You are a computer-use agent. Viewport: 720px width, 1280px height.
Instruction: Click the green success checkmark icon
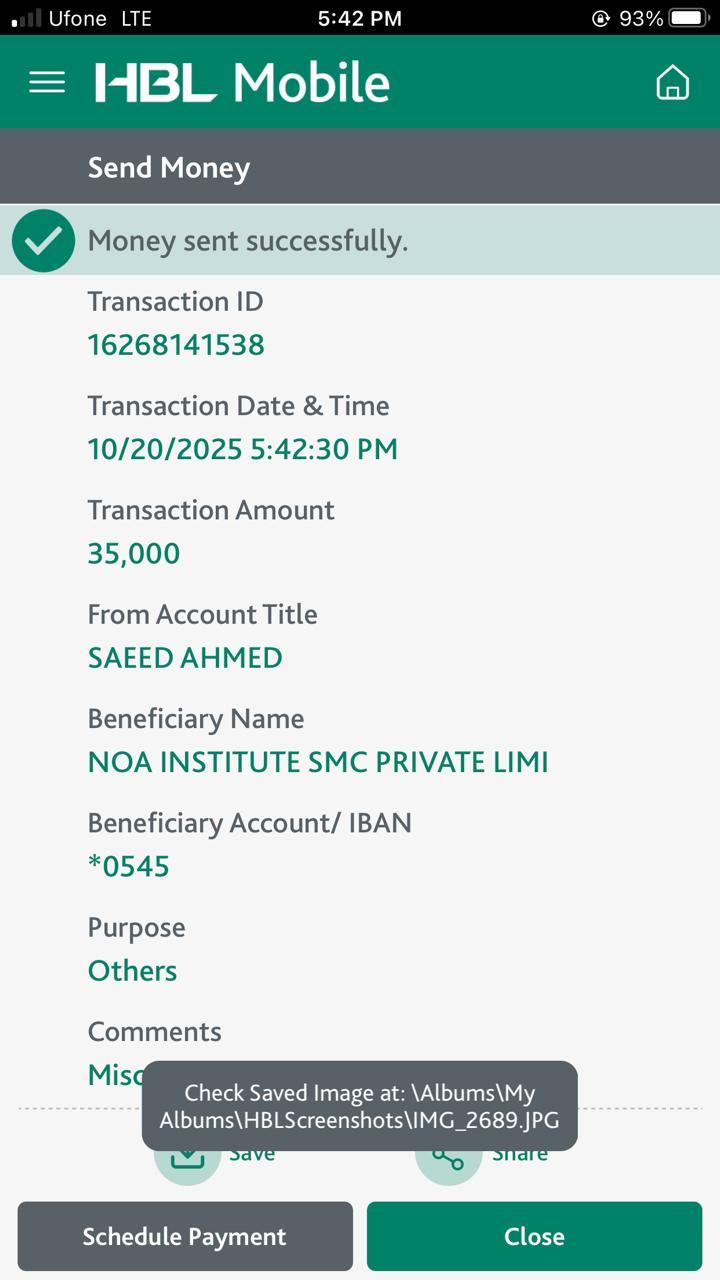coord(43,241)
